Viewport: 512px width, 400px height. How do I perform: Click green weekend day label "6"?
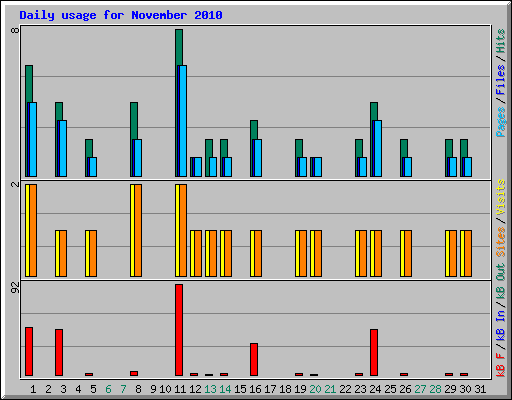click(x=108, y=389)
